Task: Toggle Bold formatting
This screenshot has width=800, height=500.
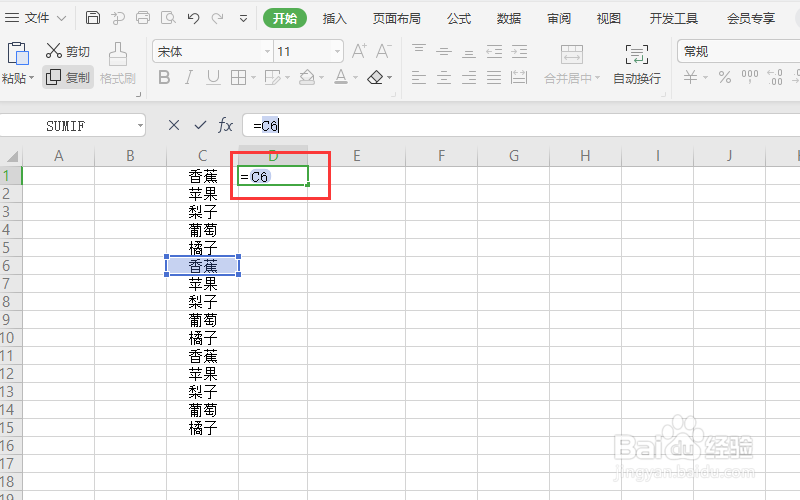Action: (x=164, y=78)
